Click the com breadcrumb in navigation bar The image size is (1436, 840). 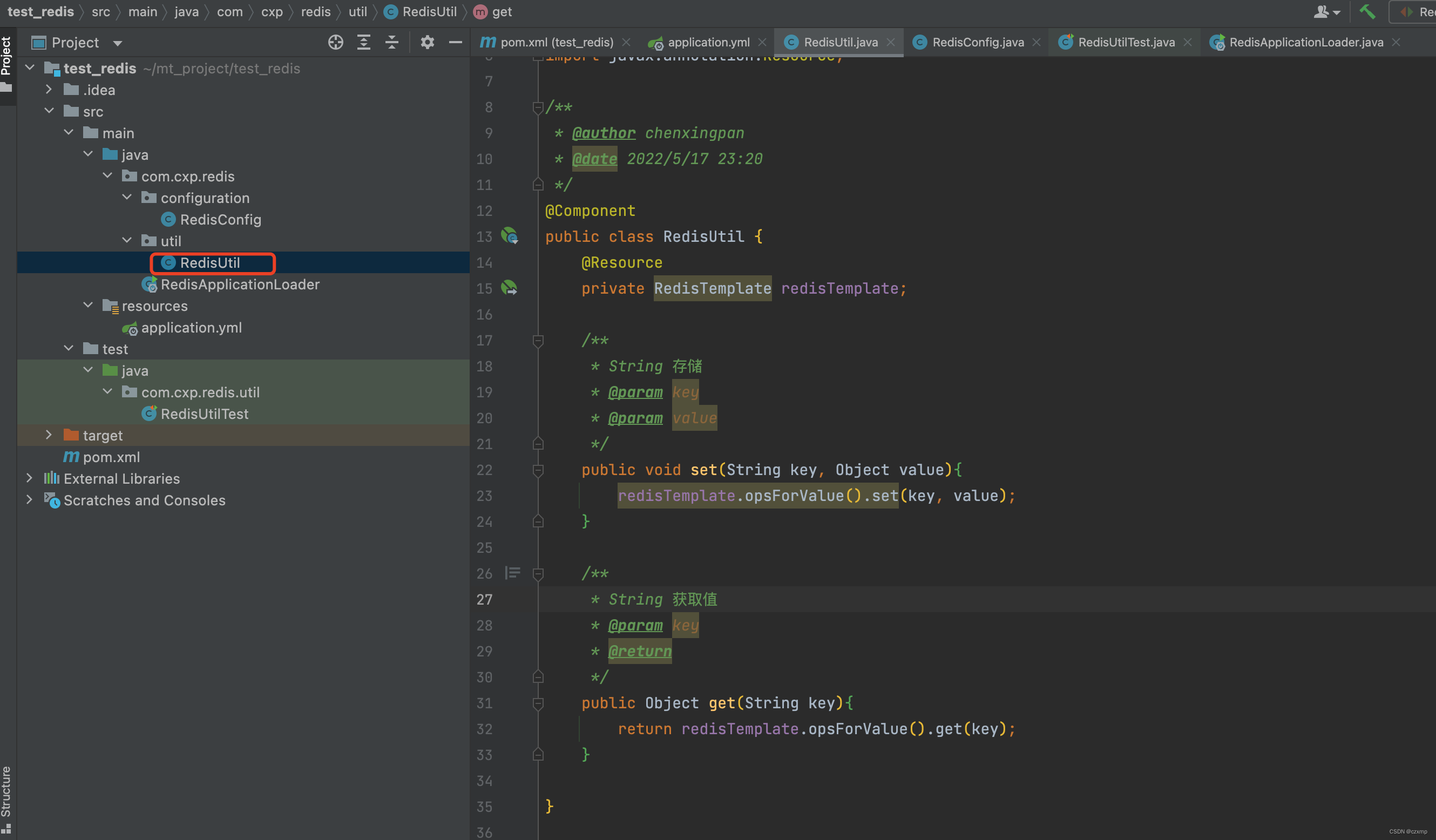pos(229,11)
